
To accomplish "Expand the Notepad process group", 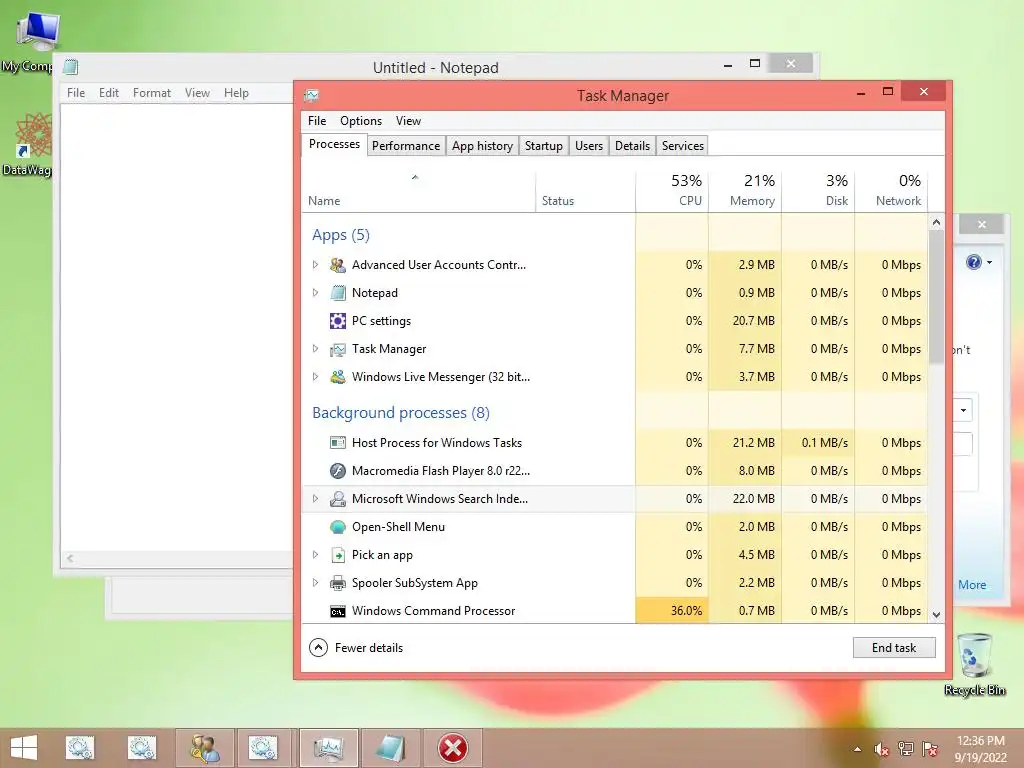I will coord(315,293).
